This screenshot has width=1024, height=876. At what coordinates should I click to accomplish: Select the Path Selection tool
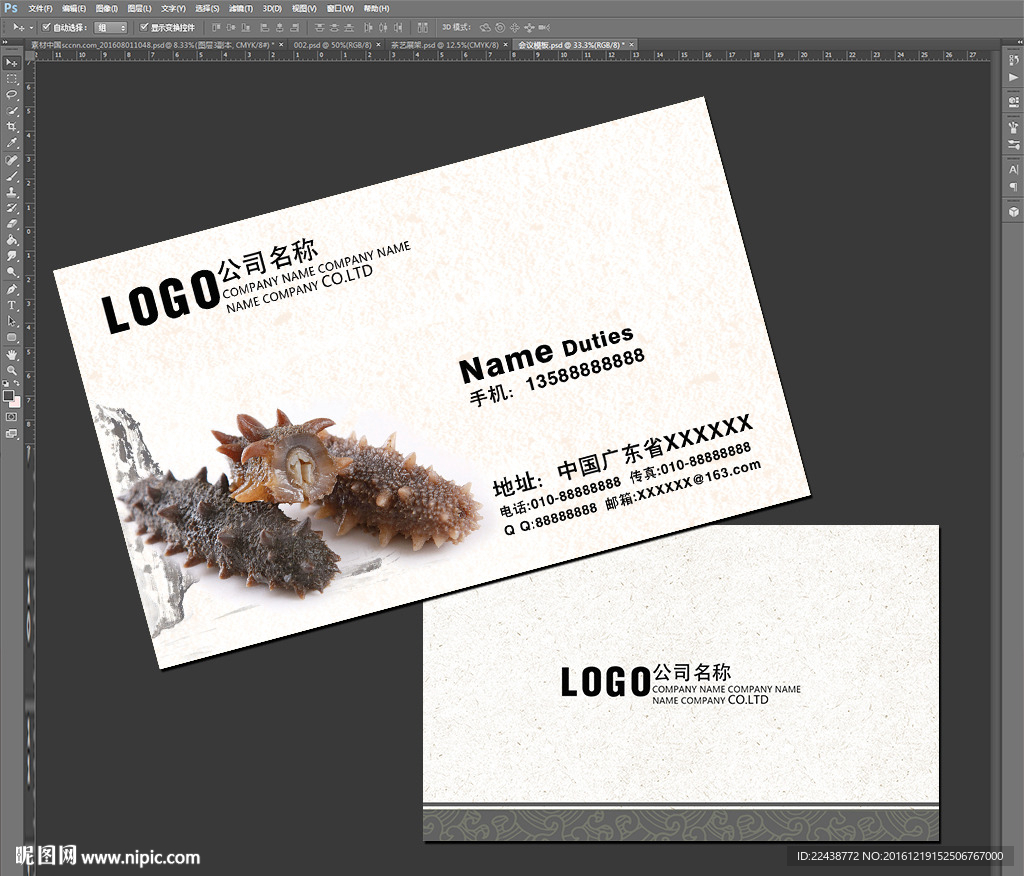pyautogui.click(x=12, y=321)
